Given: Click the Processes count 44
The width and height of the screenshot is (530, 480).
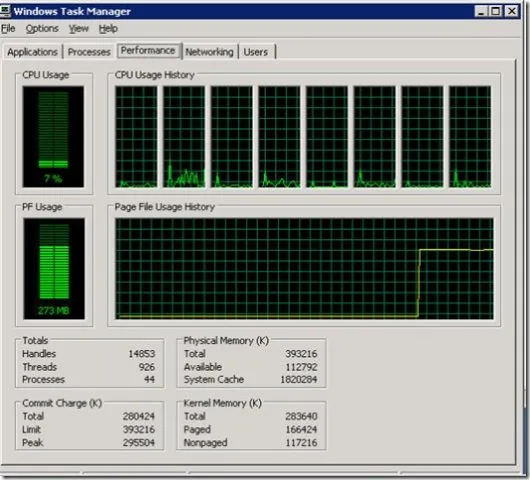Looking at the screenshot, I should [x=149, y=380].
